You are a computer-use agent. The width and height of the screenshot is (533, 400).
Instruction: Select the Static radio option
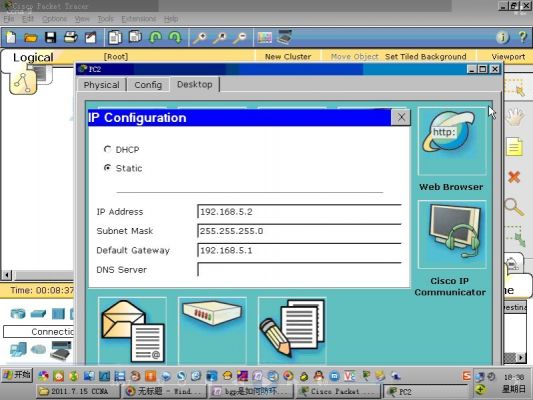click(x=107, y=168)
